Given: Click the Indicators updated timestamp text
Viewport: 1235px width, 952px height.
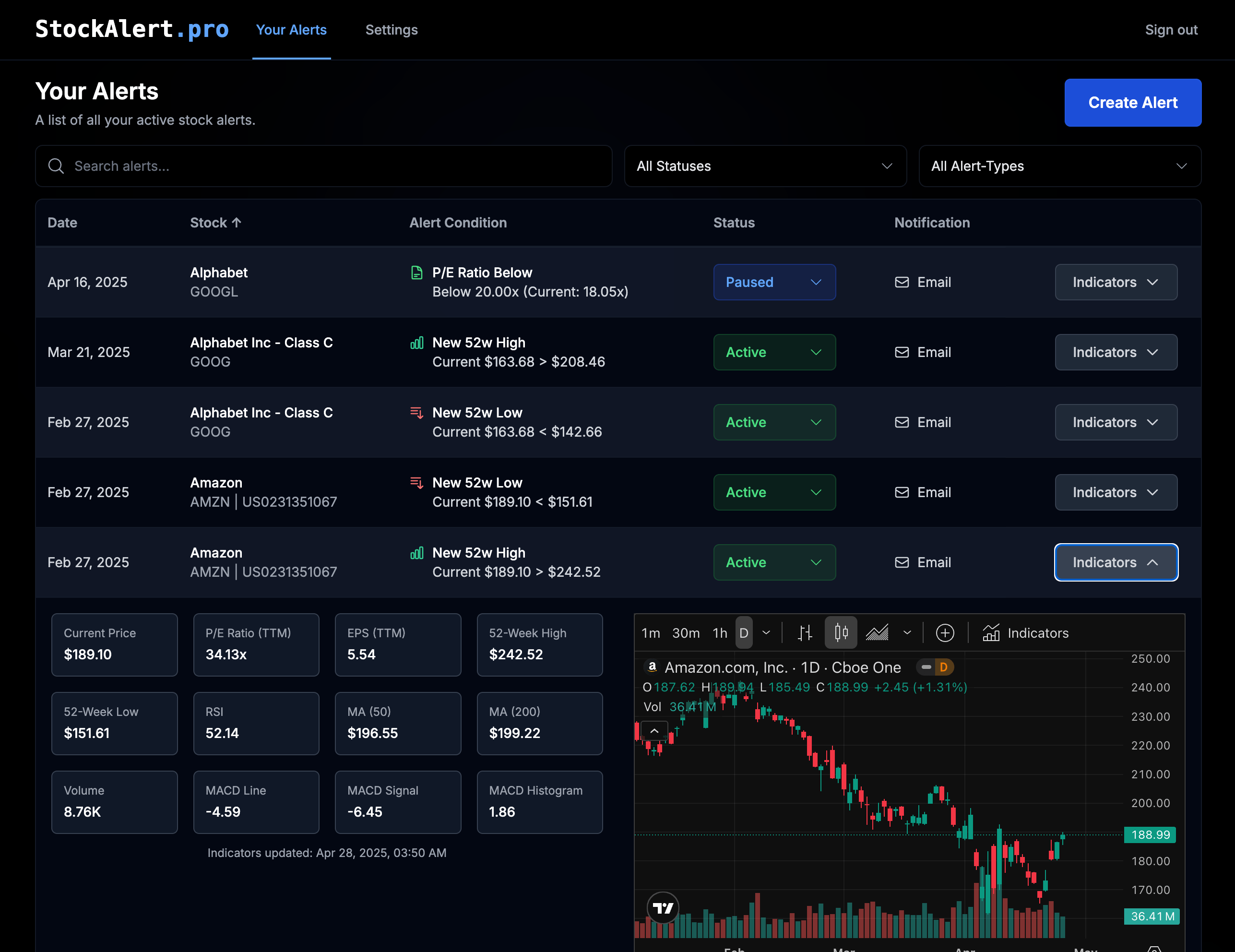Looking at the screenshot, I should tap(327, 853).
